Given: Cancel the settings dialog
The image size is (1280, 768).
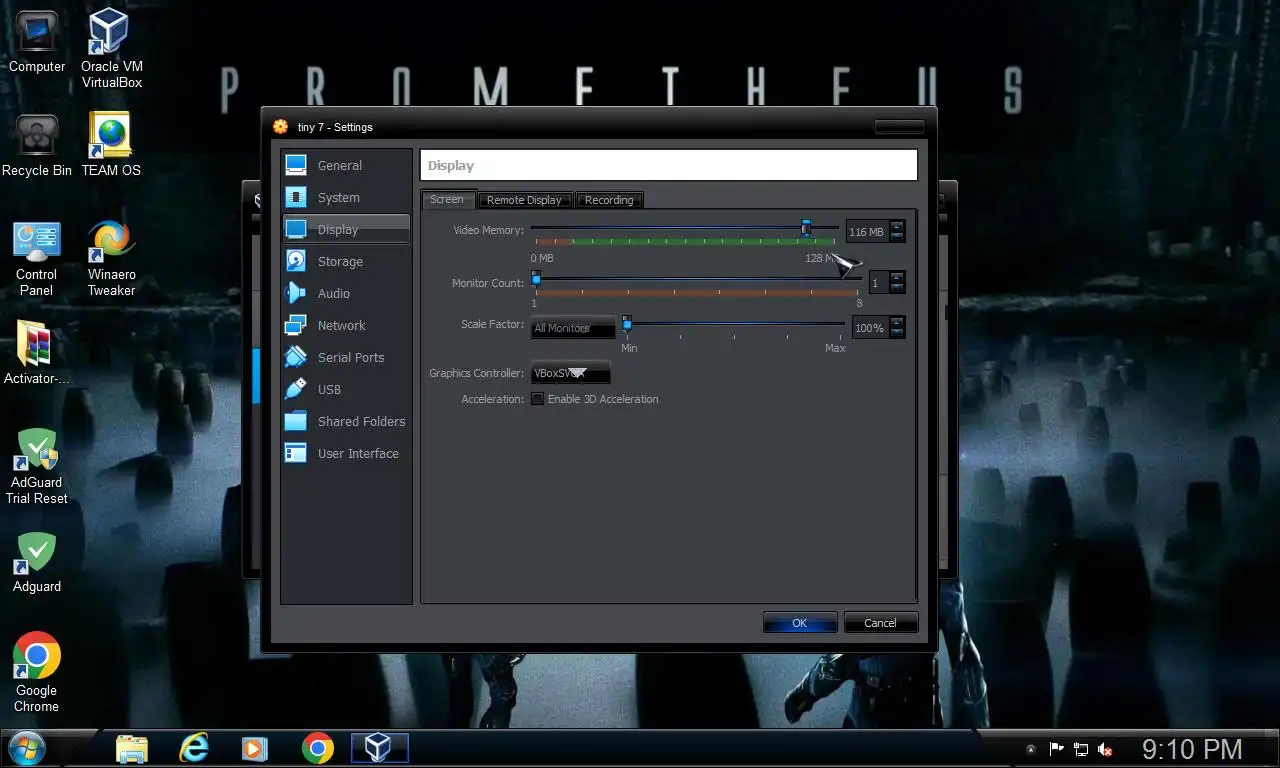Looking at the screenshot, I should (880, 622).
